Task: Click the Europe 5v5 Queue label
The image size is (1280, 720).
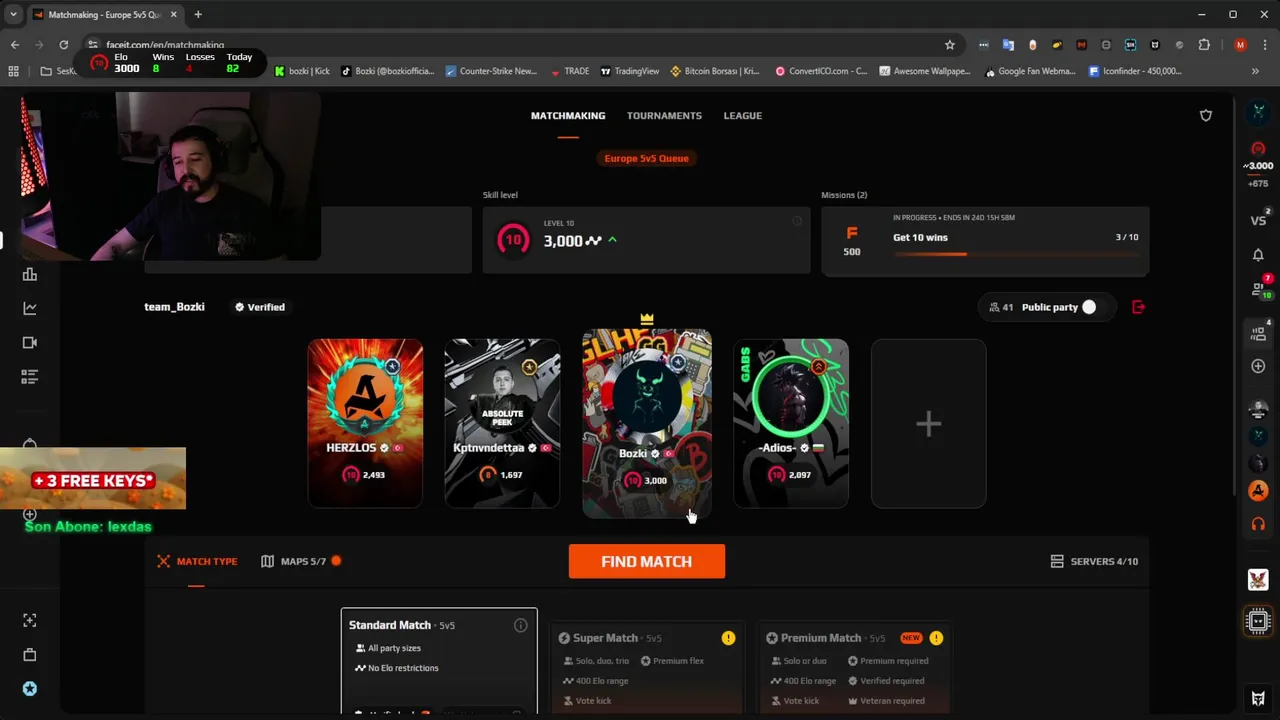Action: (647, 158)
